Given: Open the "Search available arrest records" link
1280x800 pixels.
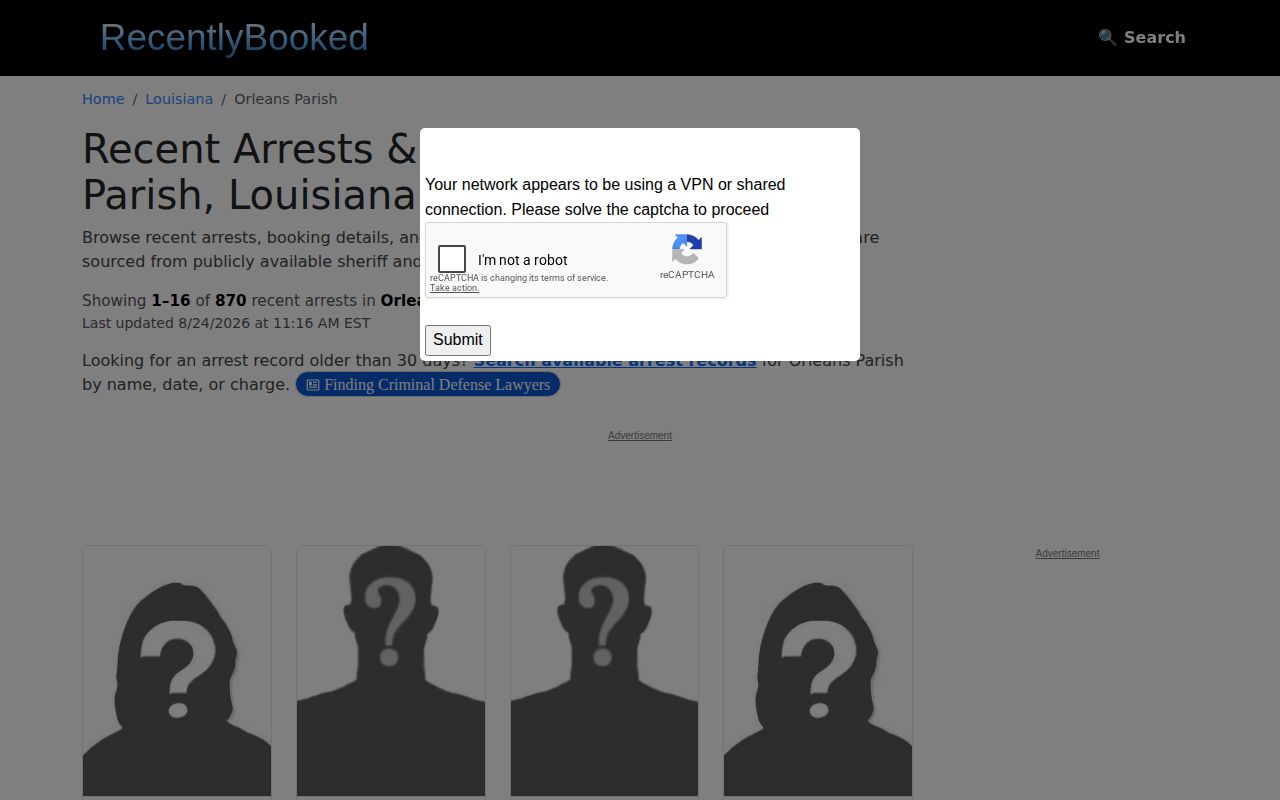Looking at the screenshot, I should point(615,361).
